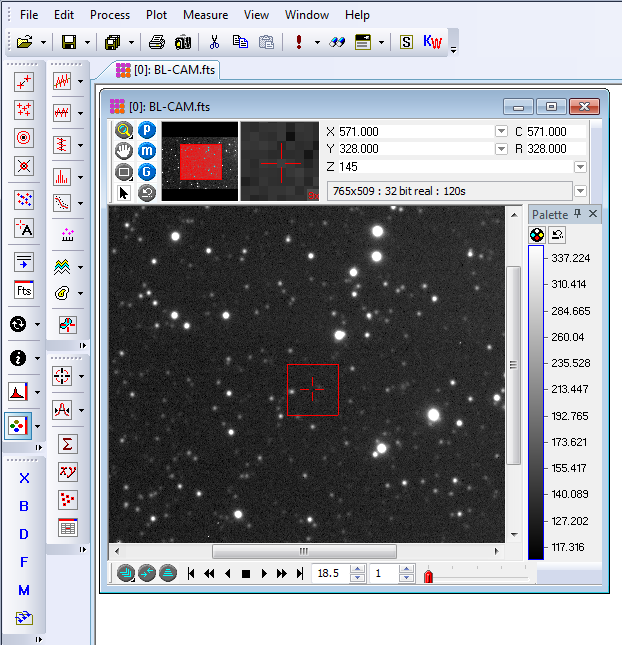Image resolution: width=622 pixels, height=645 pixels.
Task: Open the Edit menu
Action: click(x=64, y=15)
